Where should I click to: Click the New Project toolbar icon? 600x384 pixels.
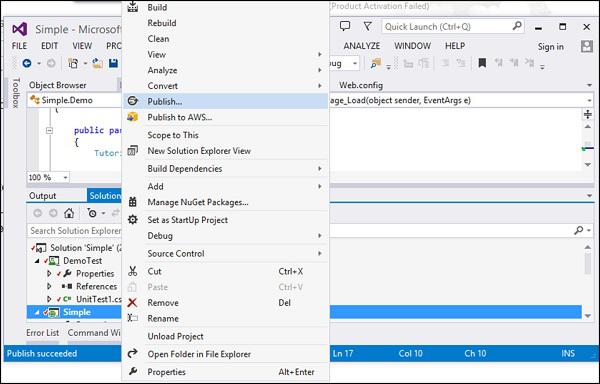[x=73, y=63]
